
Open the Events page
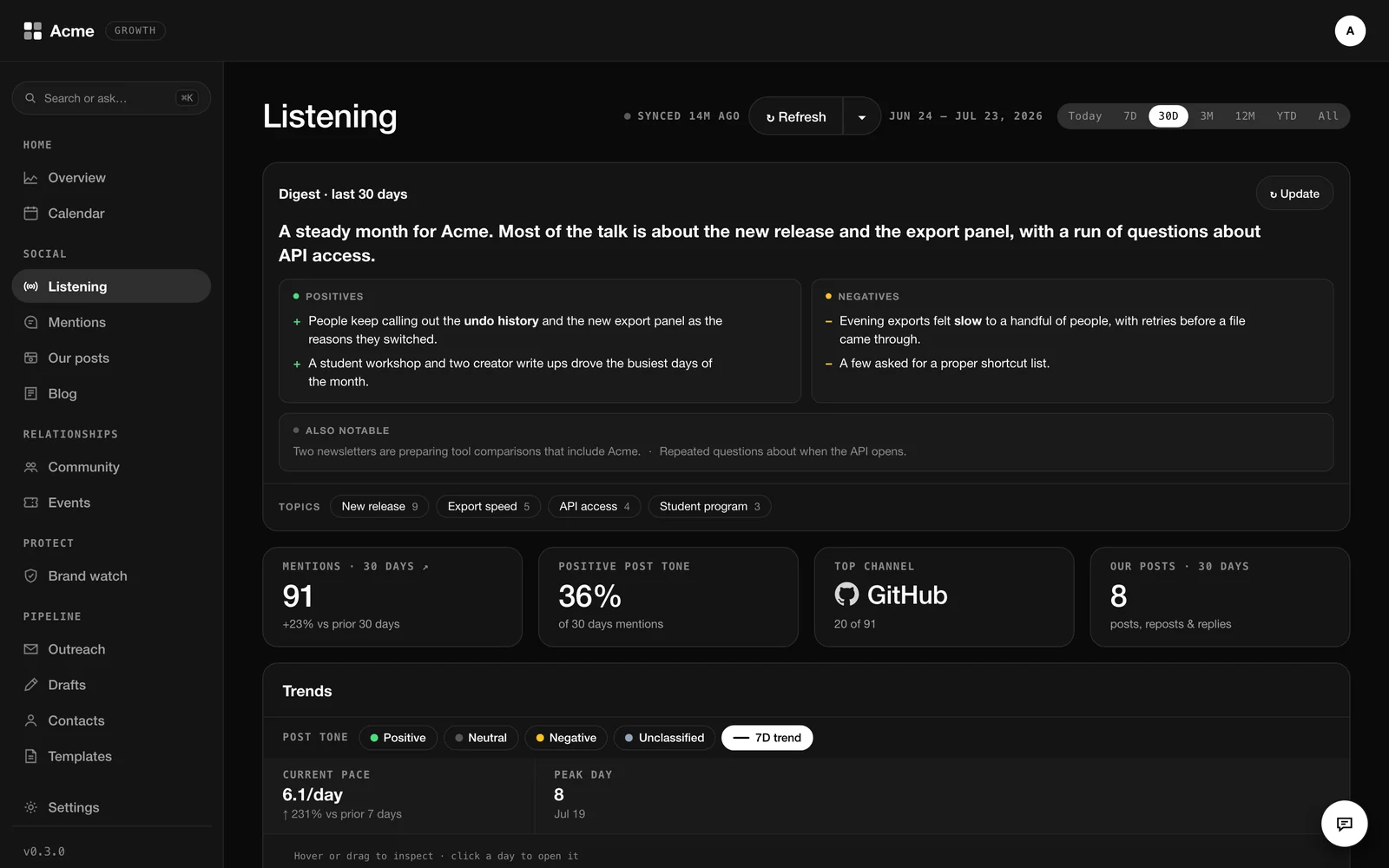click(111, 503)
